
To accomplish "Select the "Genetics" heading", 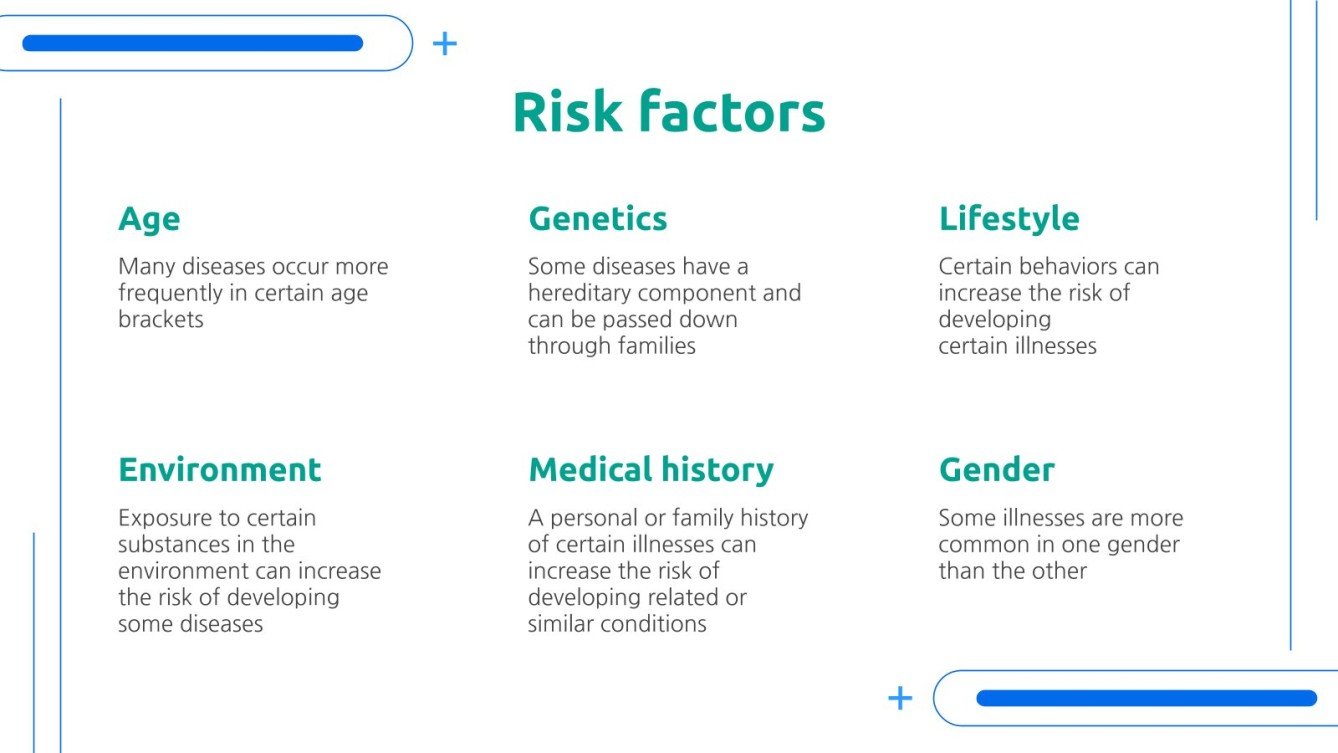I will (x=597, y=219).
